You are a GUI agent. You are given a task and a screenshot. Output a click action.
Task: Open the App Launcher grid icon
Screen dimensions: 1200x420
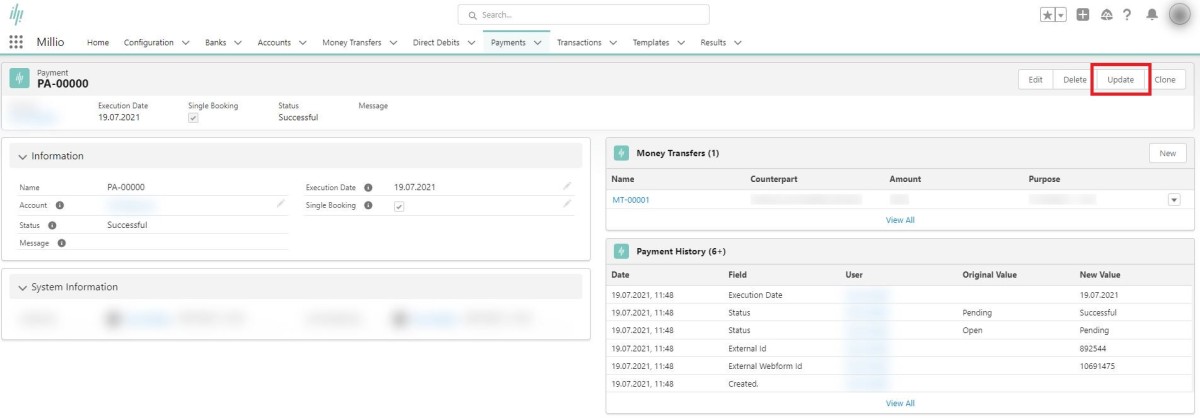pyautogui.click(x=16, y=42)
